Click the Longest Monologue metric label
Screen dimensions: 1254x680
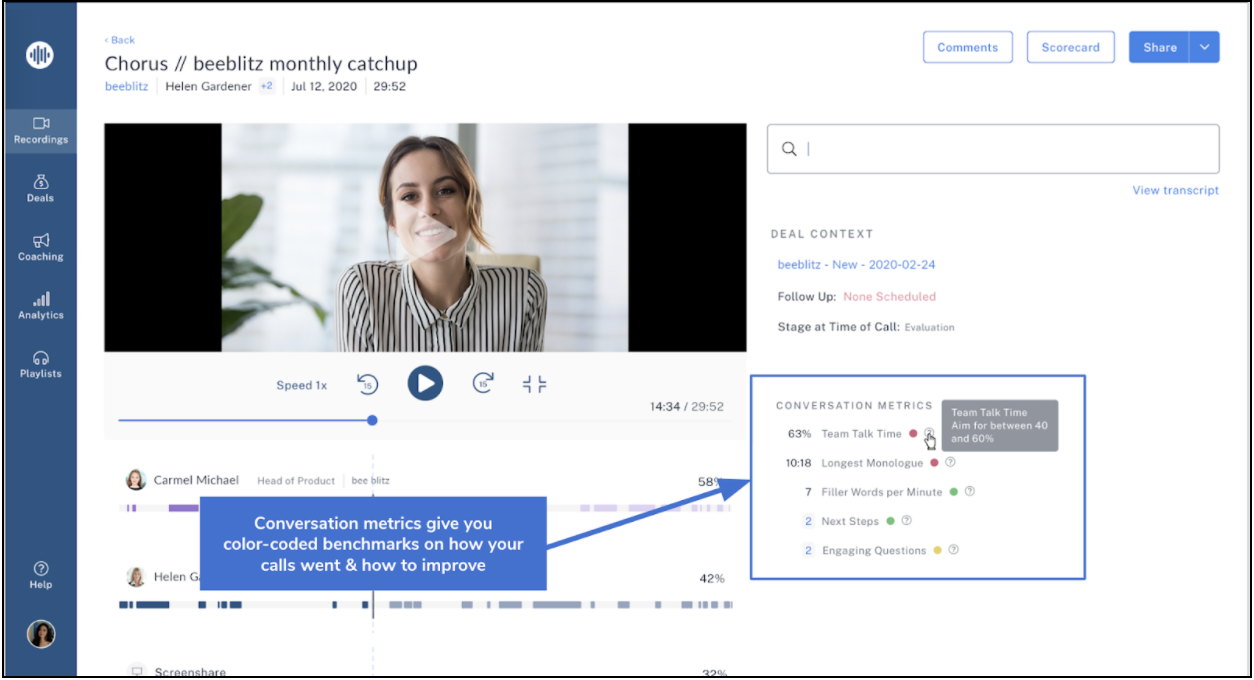(x=872, y=463)
